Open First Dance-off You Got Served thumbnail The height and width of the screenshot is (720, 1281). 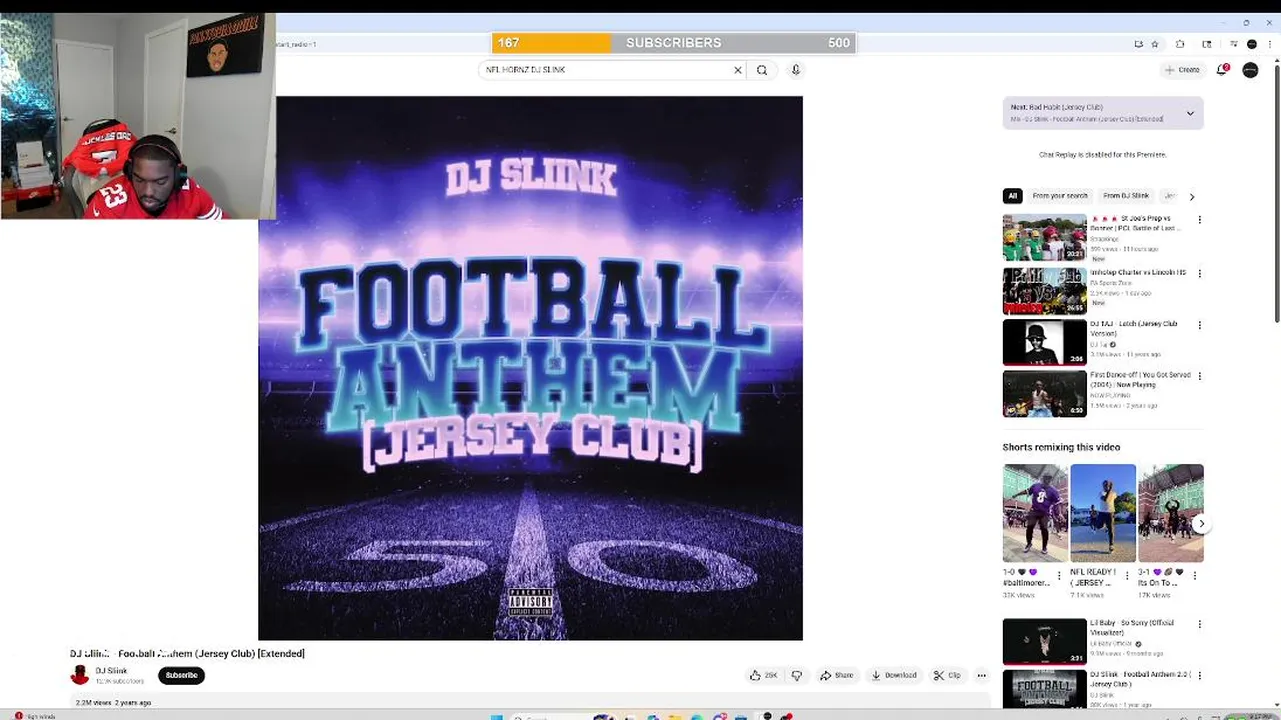coord(1044,394)
